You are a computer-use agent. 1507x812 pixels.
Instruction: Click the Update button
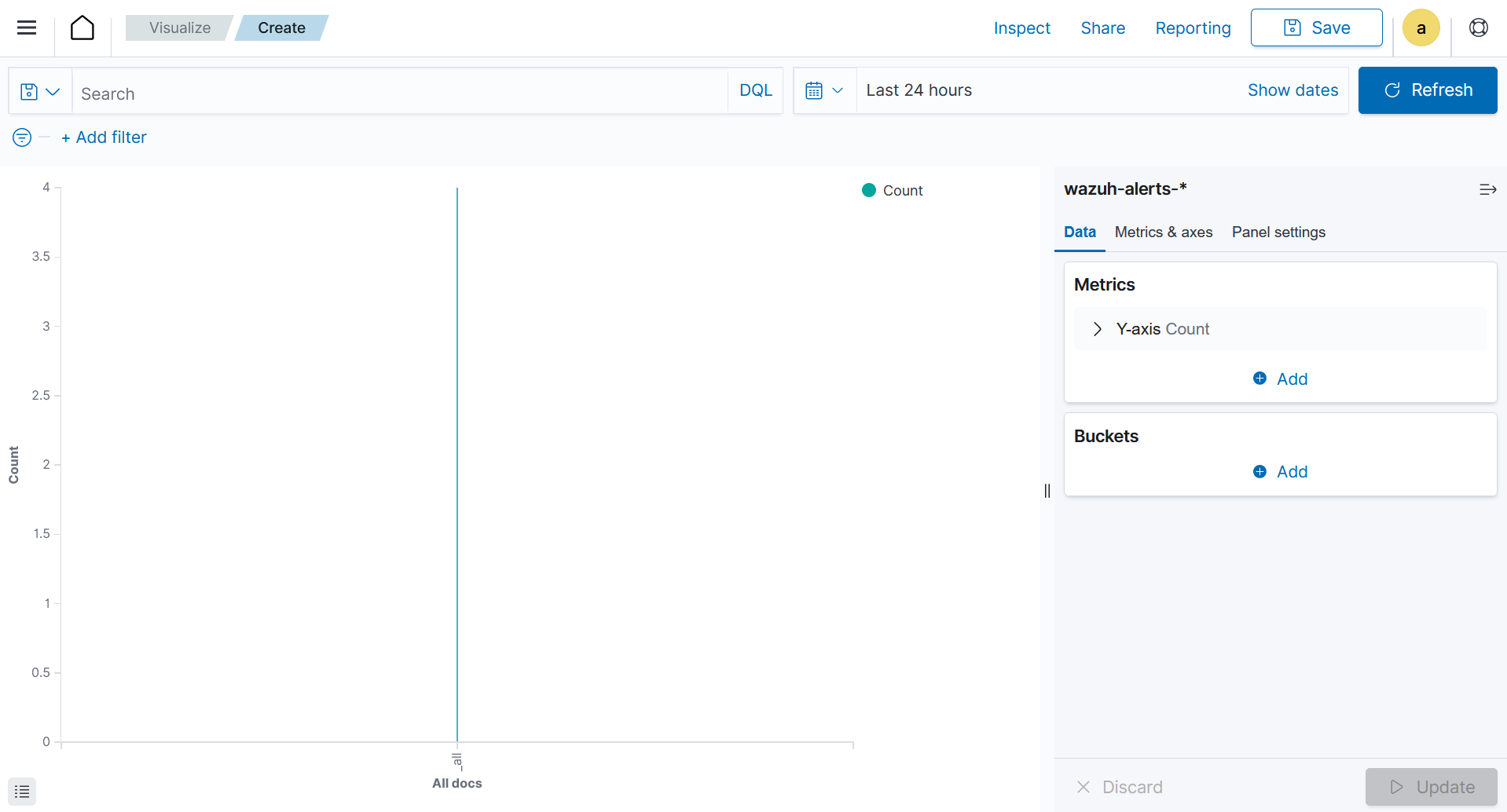click(1431, 787)
